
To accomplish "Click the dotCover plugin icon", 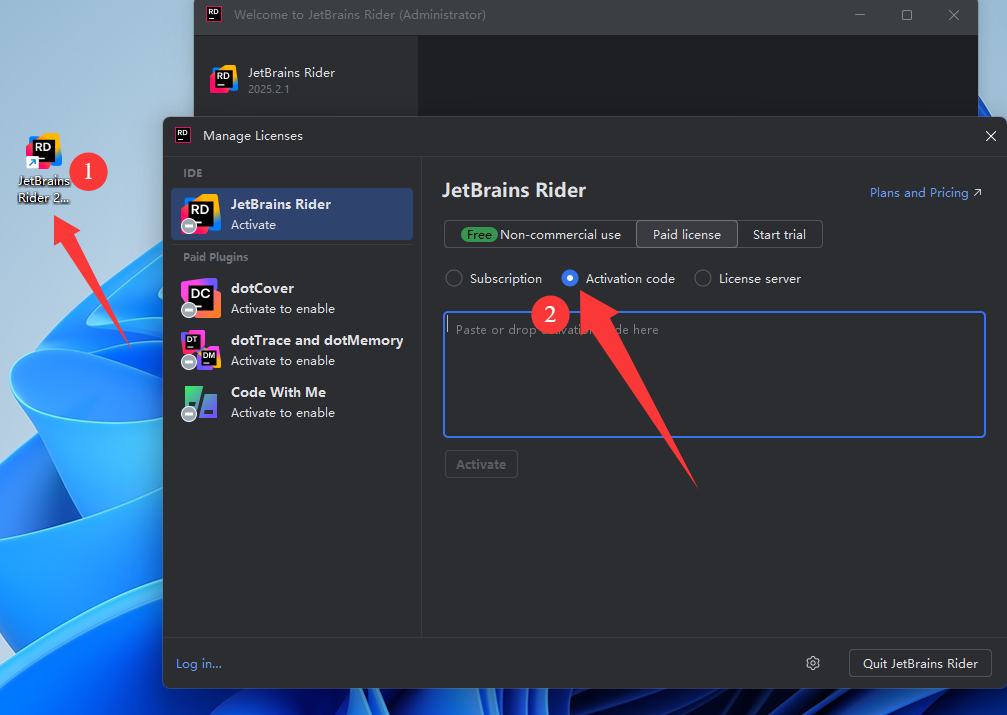I will click(x=200, y=297).
